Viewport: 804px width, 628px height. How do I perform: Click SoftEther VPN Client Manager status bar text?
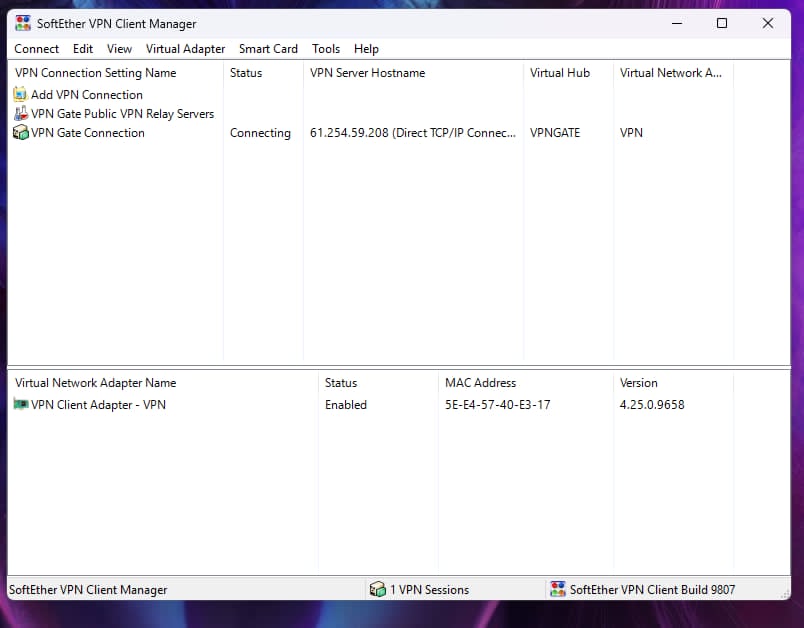click(88, 590)
